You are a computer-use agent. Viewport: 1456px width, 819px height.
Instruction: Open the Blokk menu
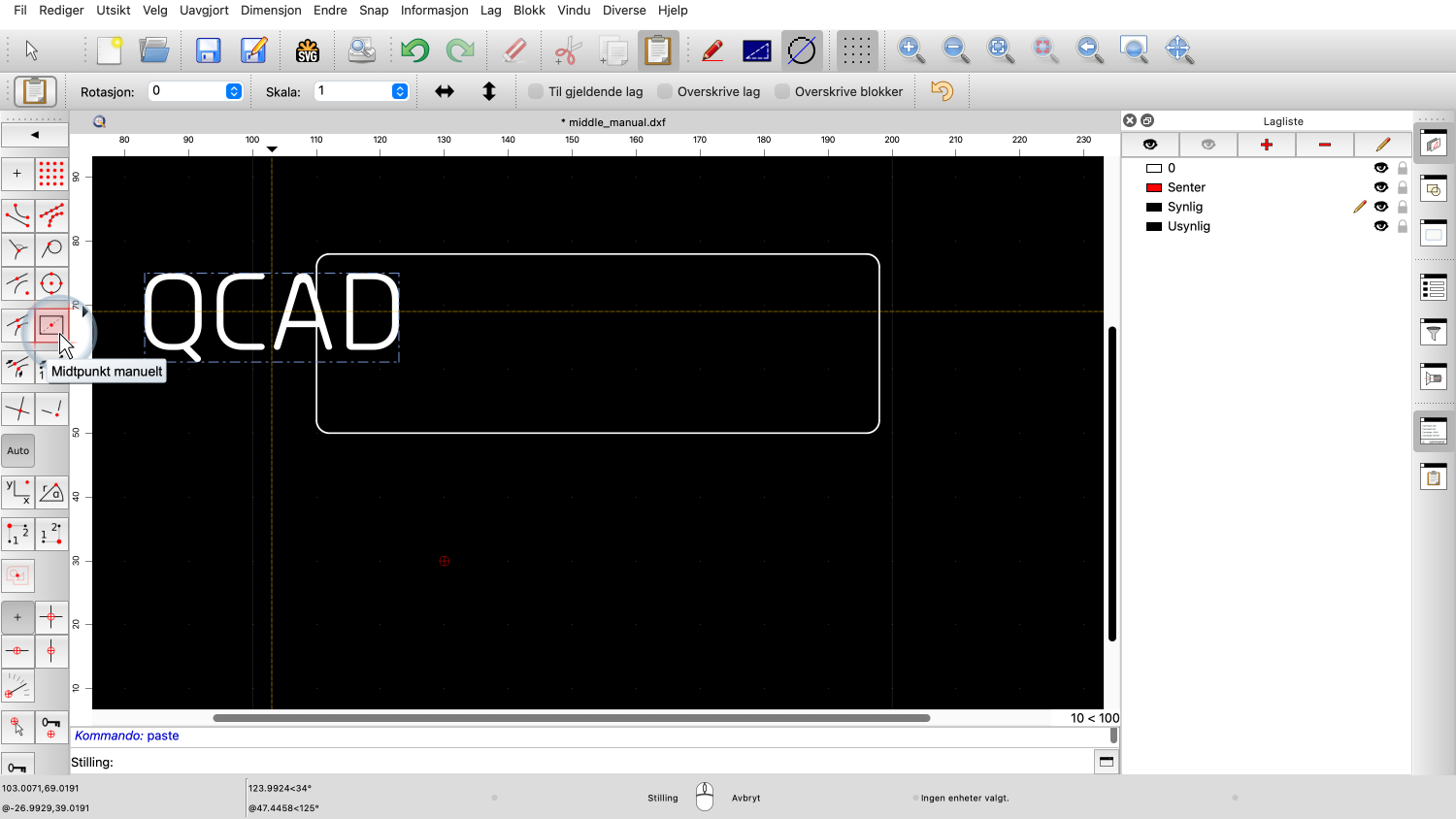click(529, 10)
